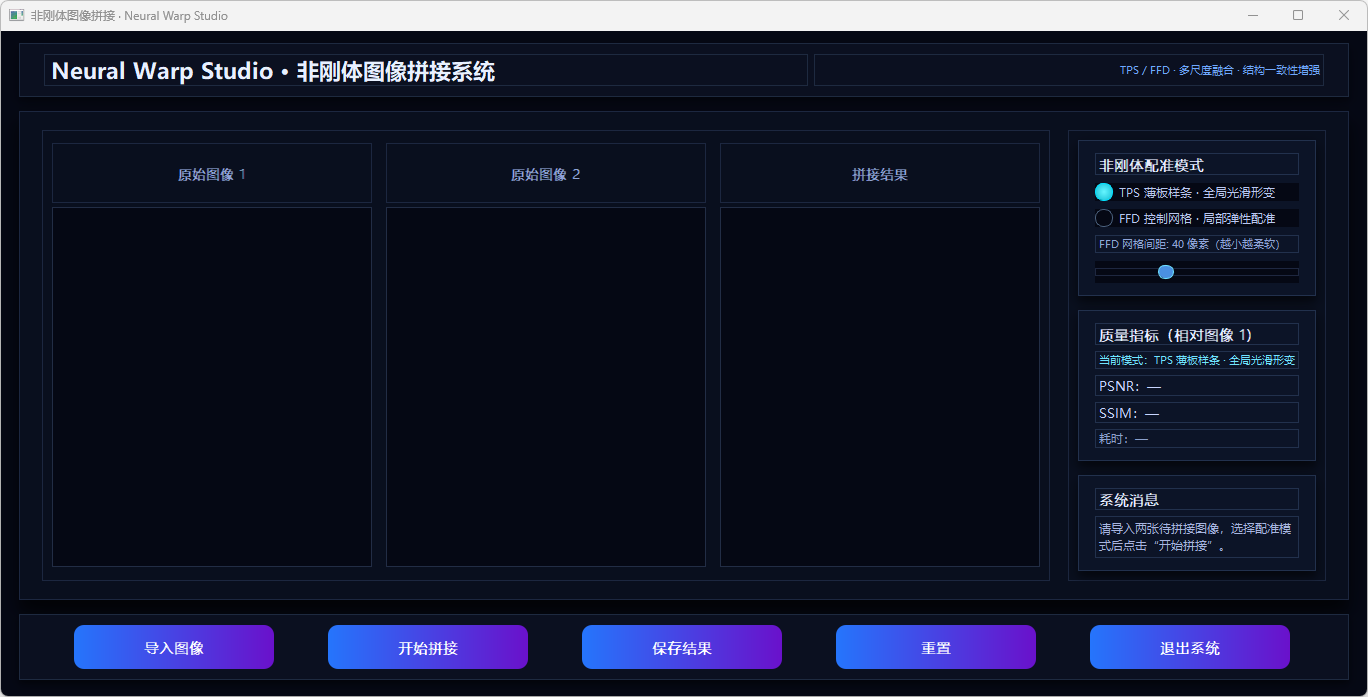Screen dimensions: 1368x697
Task: Click the FFD grid spacing slider handle
Action: tap(1166, 272)
